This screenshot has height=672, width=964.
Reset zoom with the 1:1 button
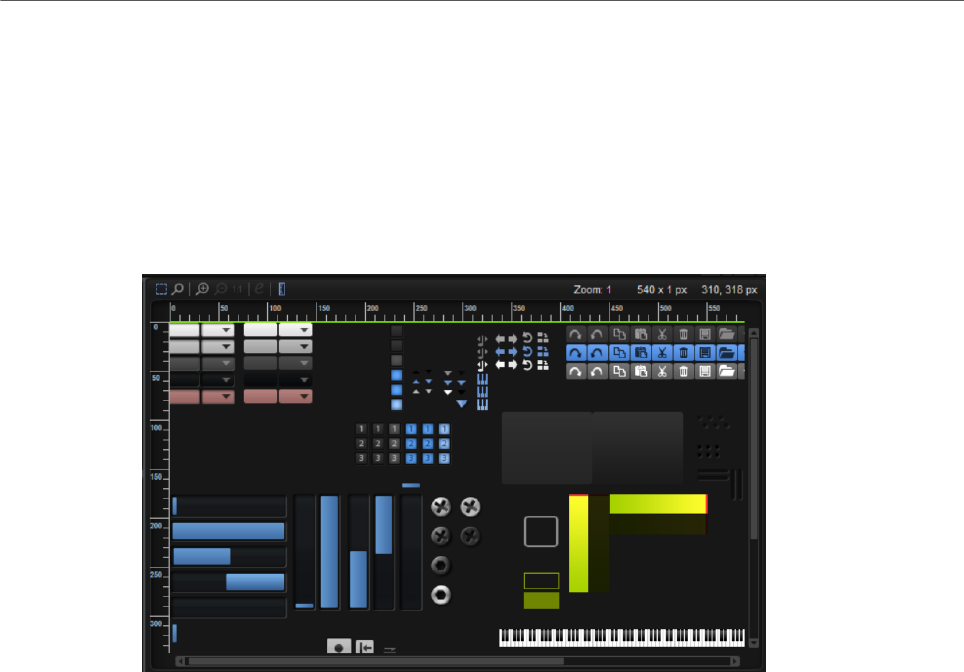pyautogui.click(x=237, y=289)
